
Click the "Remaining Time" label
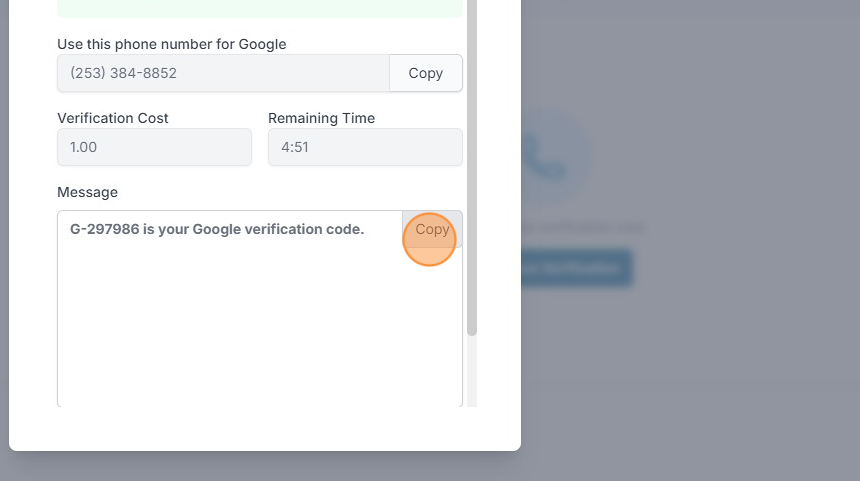pos(321,118)
